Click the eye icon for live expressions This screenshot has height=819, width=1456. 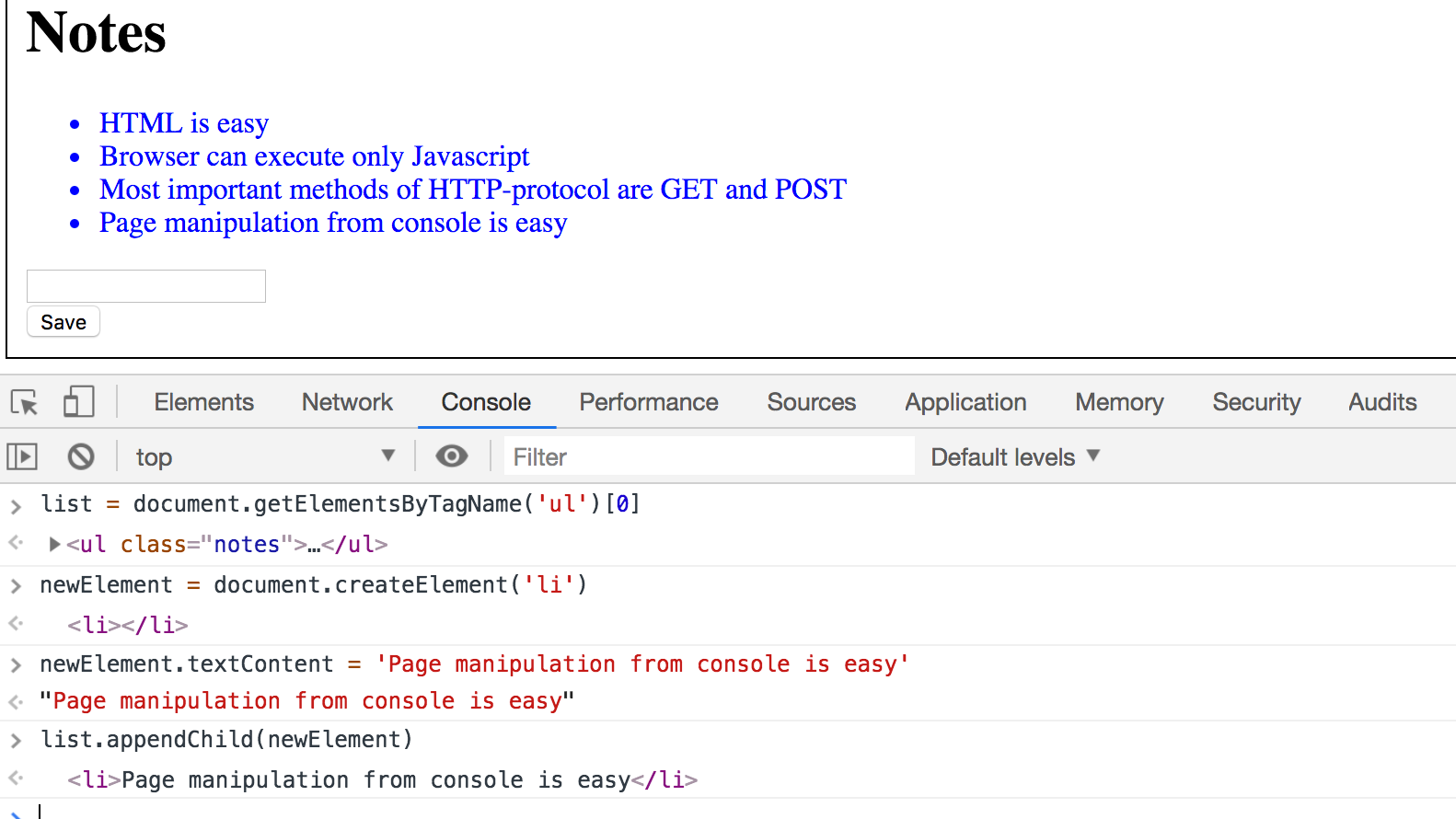[x=451, y=456]
